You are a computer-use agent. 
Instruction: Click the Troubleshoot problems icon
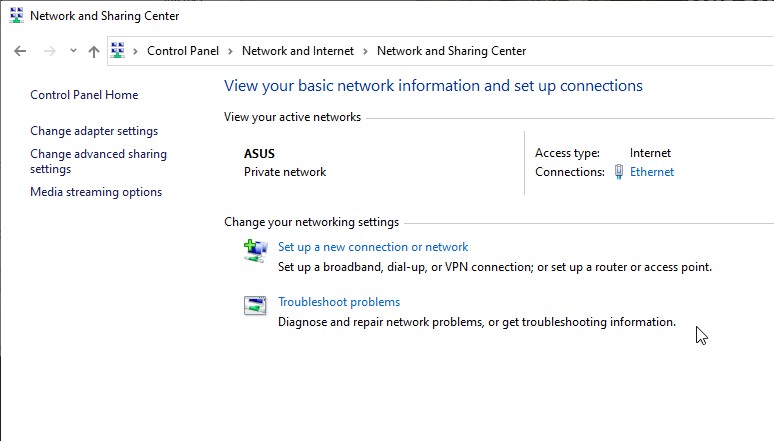coord(255,305)
